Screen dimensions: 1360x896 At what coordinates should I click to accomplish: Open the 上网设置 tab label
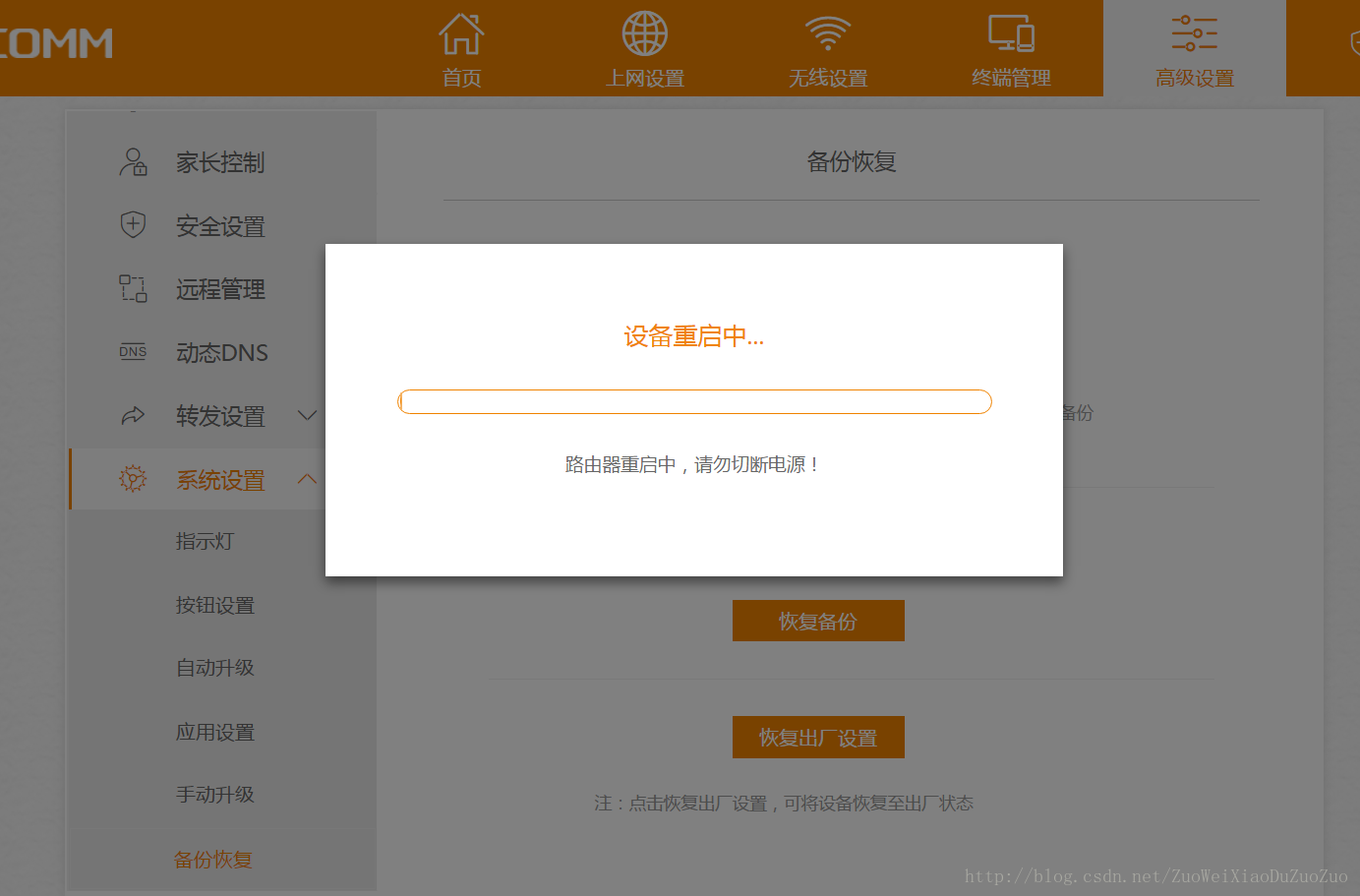coord(644,78)
